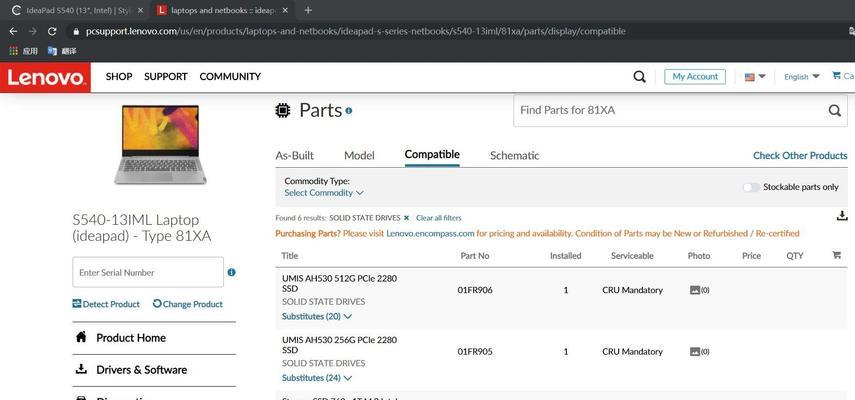This screenshot has width=855, height=400.
Task: Open Drivers & Software in sidebar
Action: coord(142,370)
